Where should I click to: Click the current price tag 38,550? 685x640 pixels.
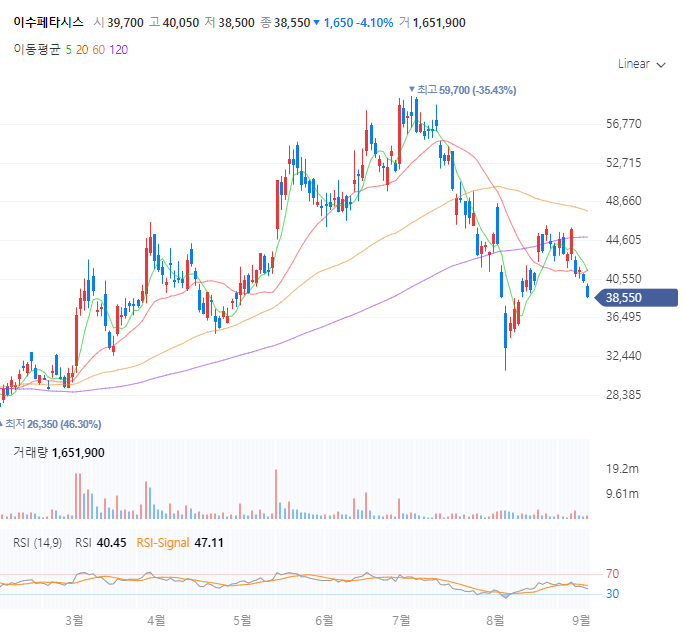point(637,298)
